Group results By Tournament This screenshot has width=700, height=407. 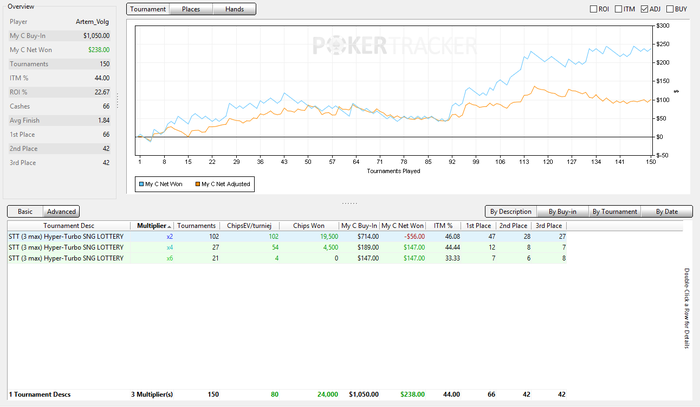614,211
